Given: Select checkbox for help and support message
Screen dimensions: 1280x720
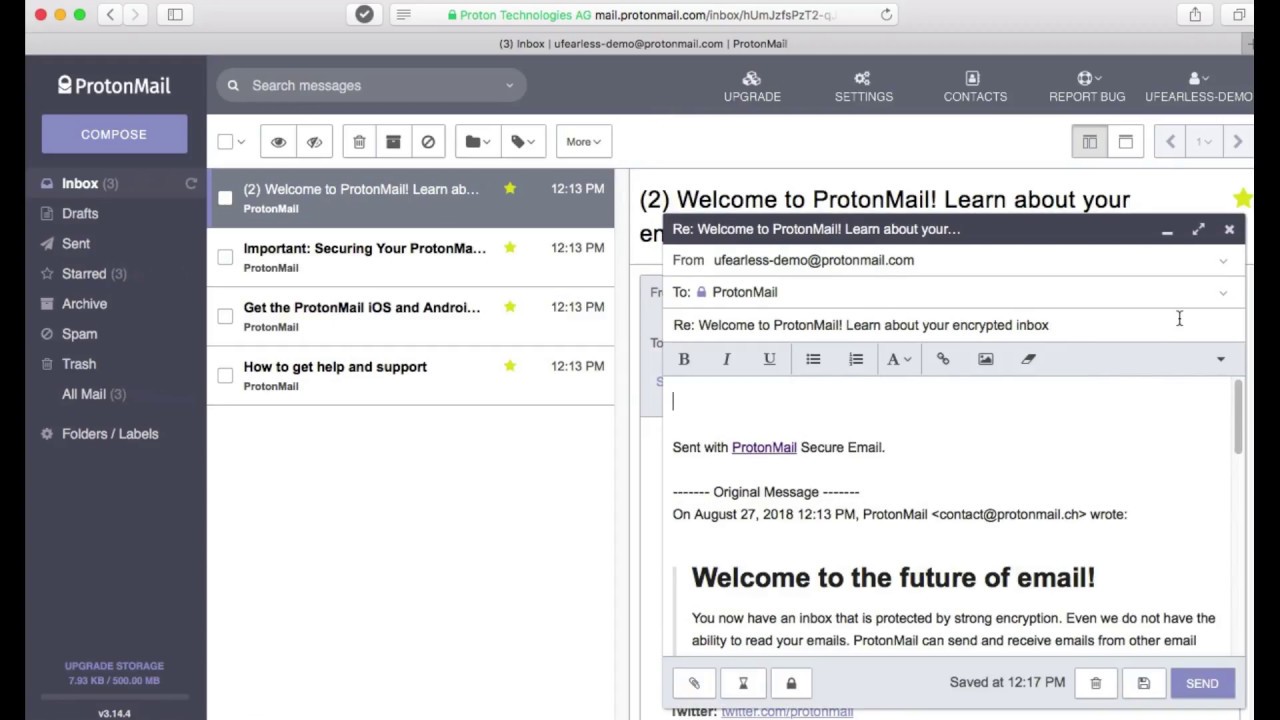Looking at the screenshot, I should (x=225, y=375).
